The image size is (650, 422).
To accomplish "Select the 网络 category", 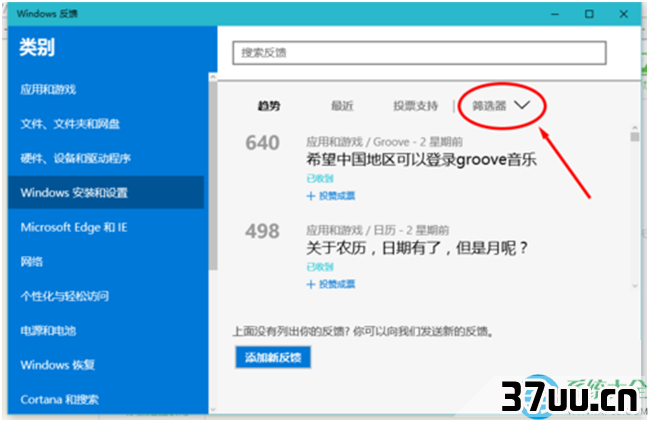I will (32, 262).
